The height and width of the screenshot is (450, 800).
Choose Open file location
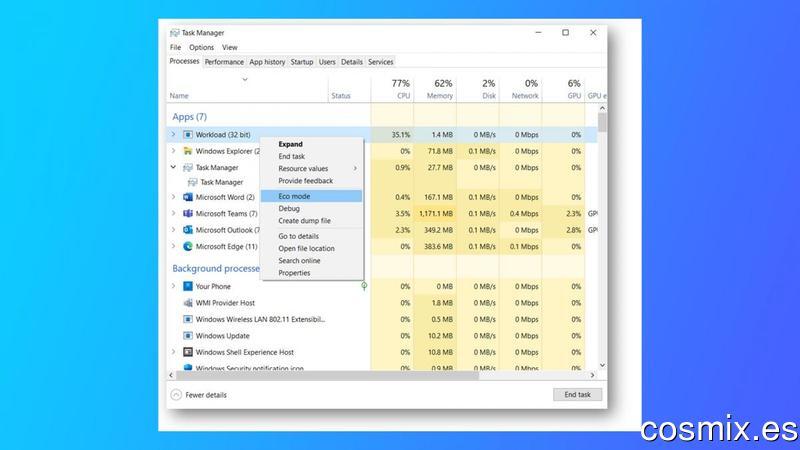click(312, 248)
